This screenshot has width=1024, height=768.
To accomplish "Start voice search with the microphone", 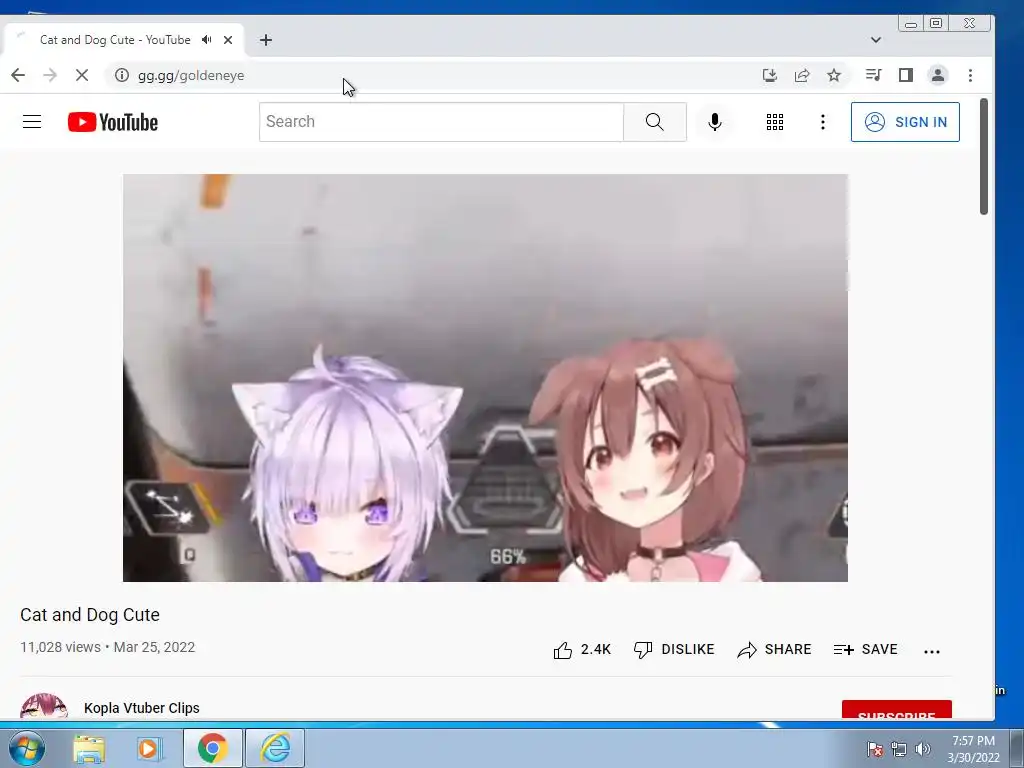I will click(x=714, y=122).
